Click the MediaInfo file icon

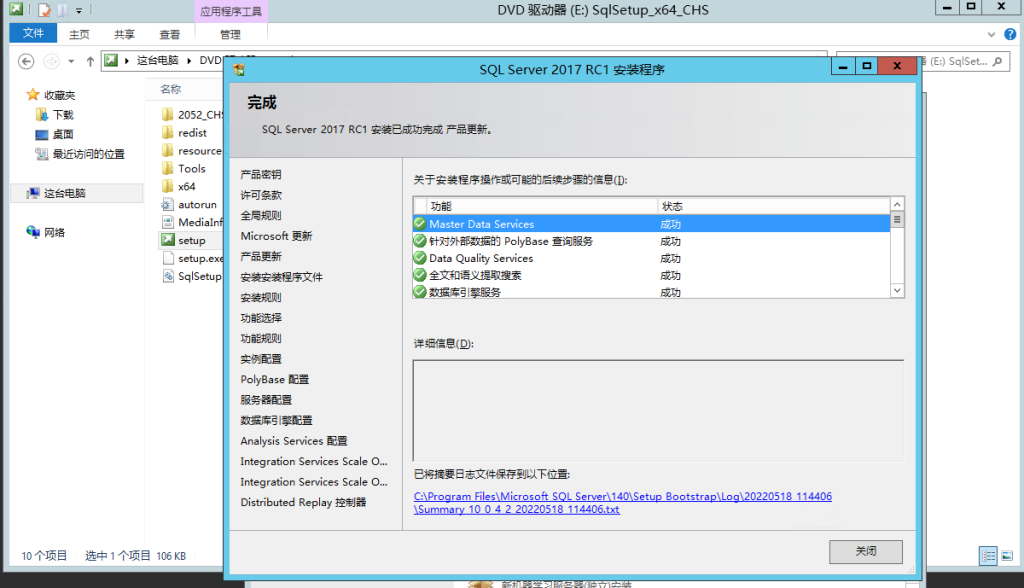point(166,222)
